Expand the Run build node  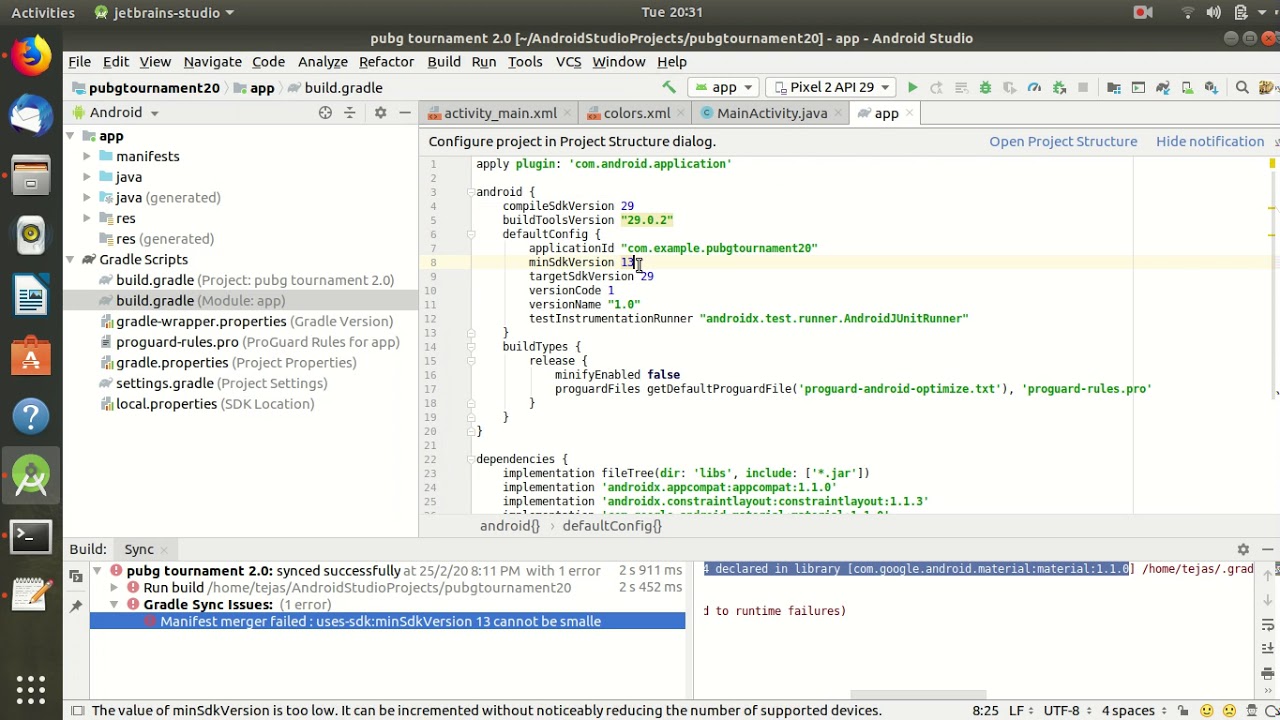pos(114,588)
